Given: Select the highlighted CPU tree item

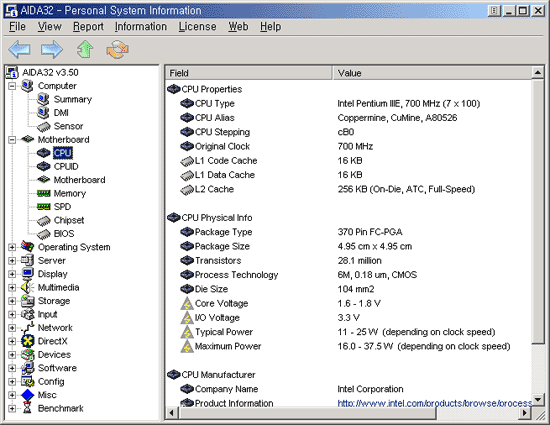Looking at the screenshot, I should pyautogui.click(x=63, y=153).
